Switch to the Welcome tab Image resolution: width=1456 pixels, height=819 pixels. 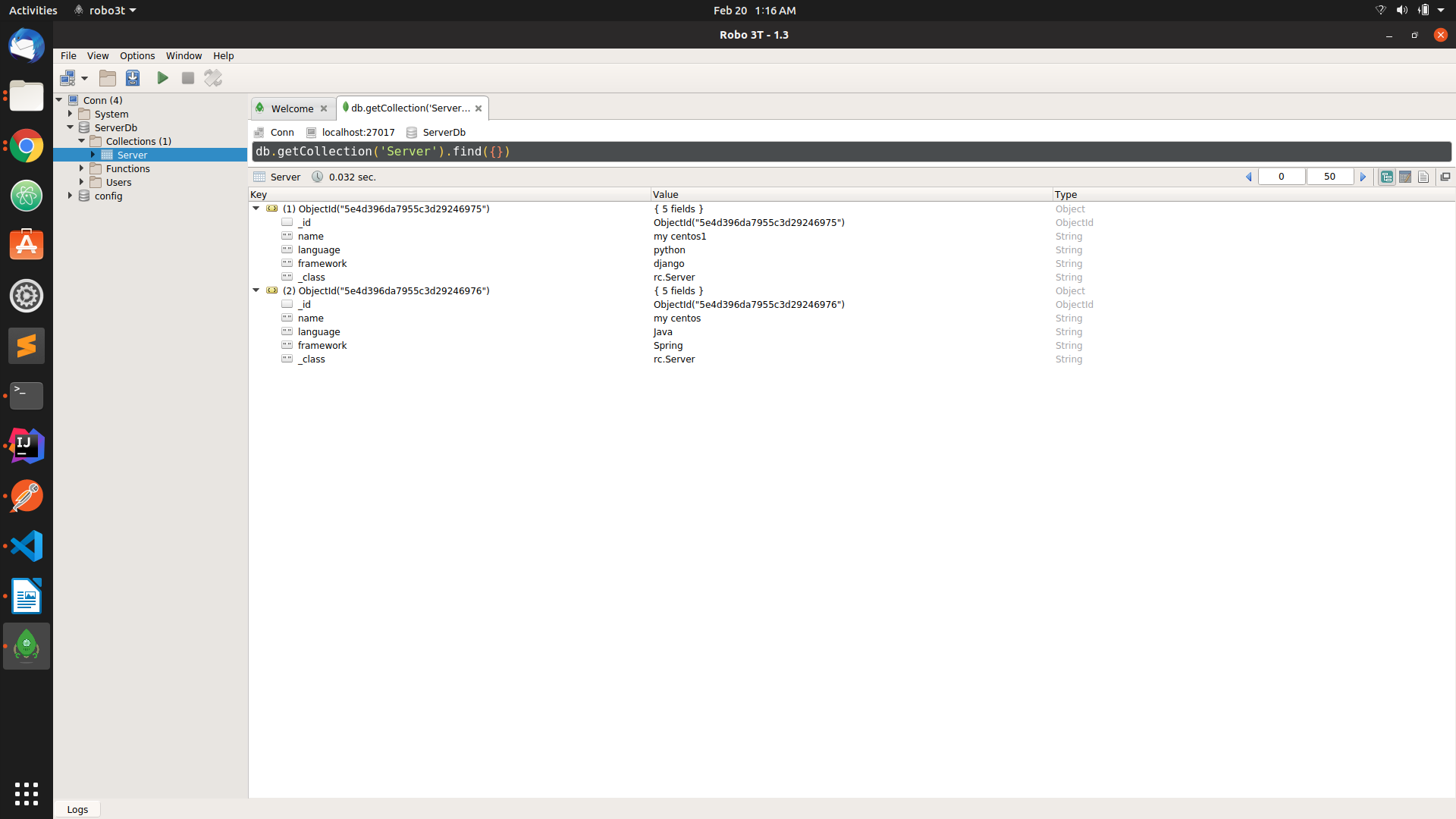291,108
